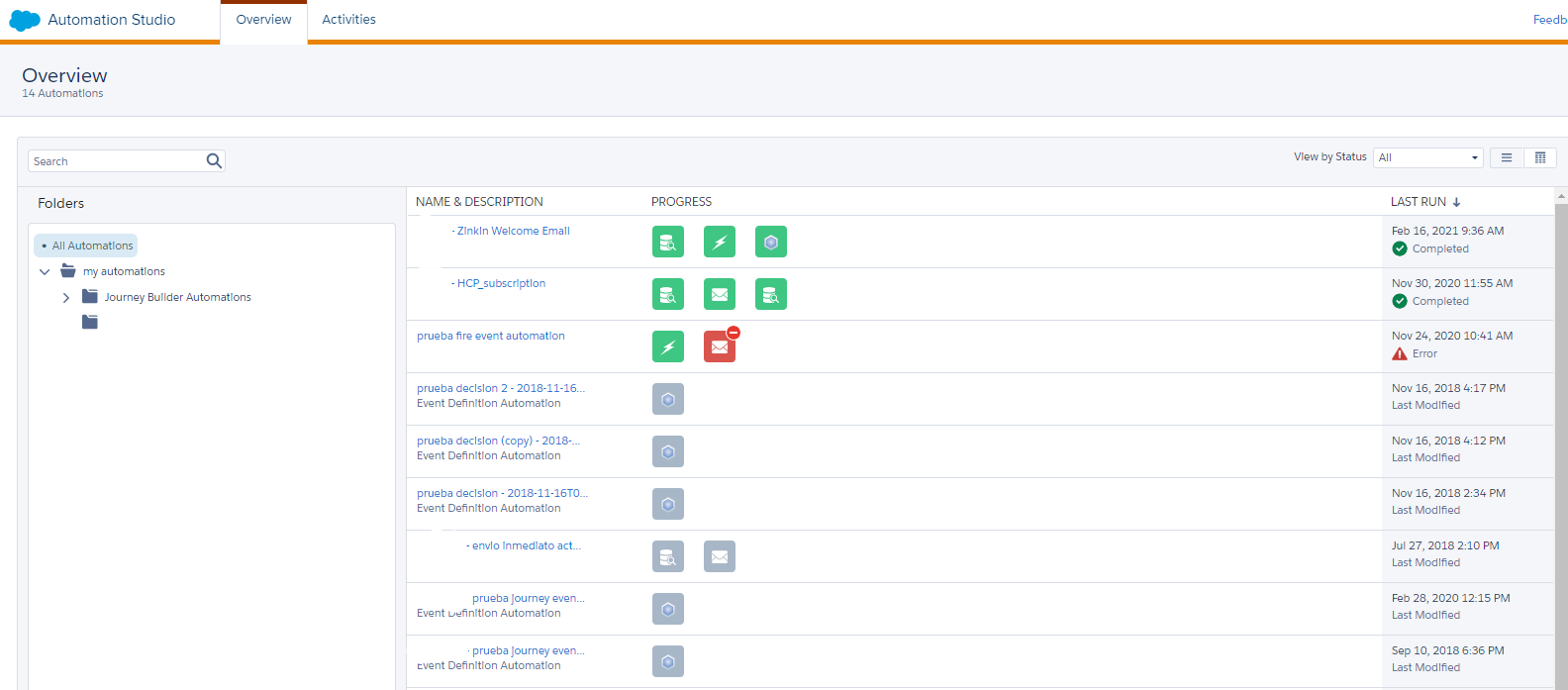Select All Automations in folder tree

point(86,246)
